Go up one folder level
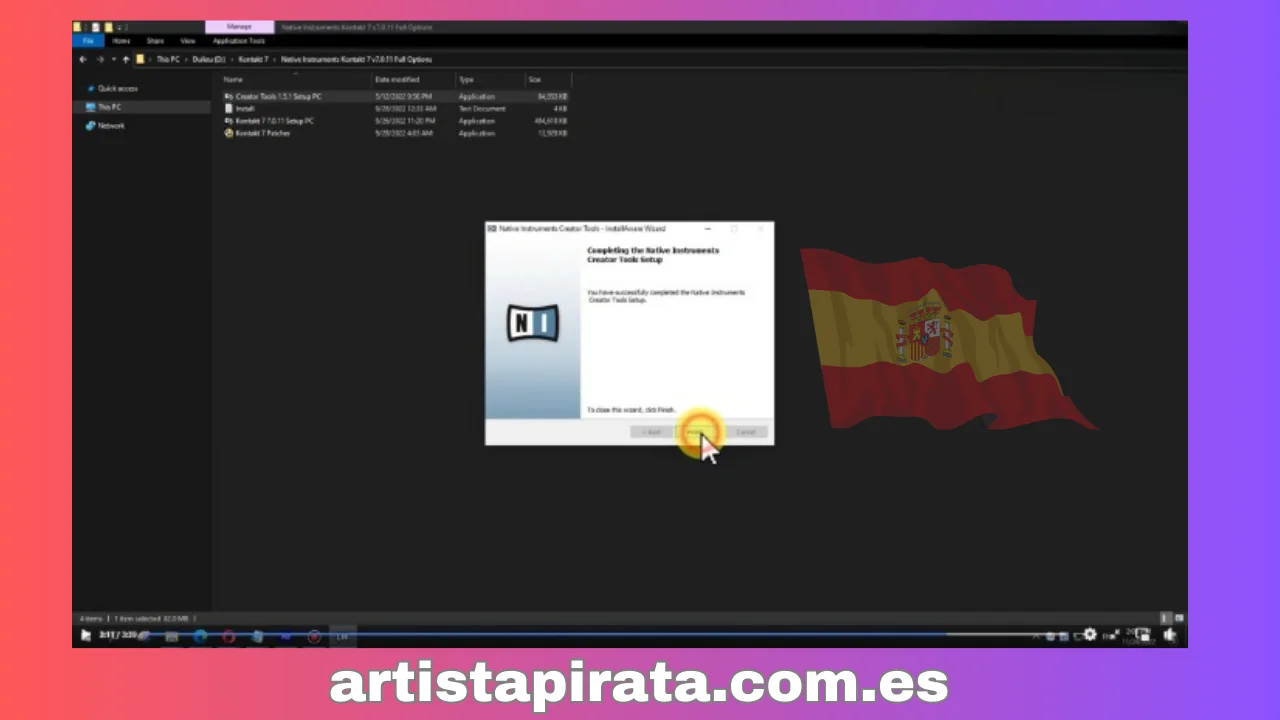 coord(126,59)
